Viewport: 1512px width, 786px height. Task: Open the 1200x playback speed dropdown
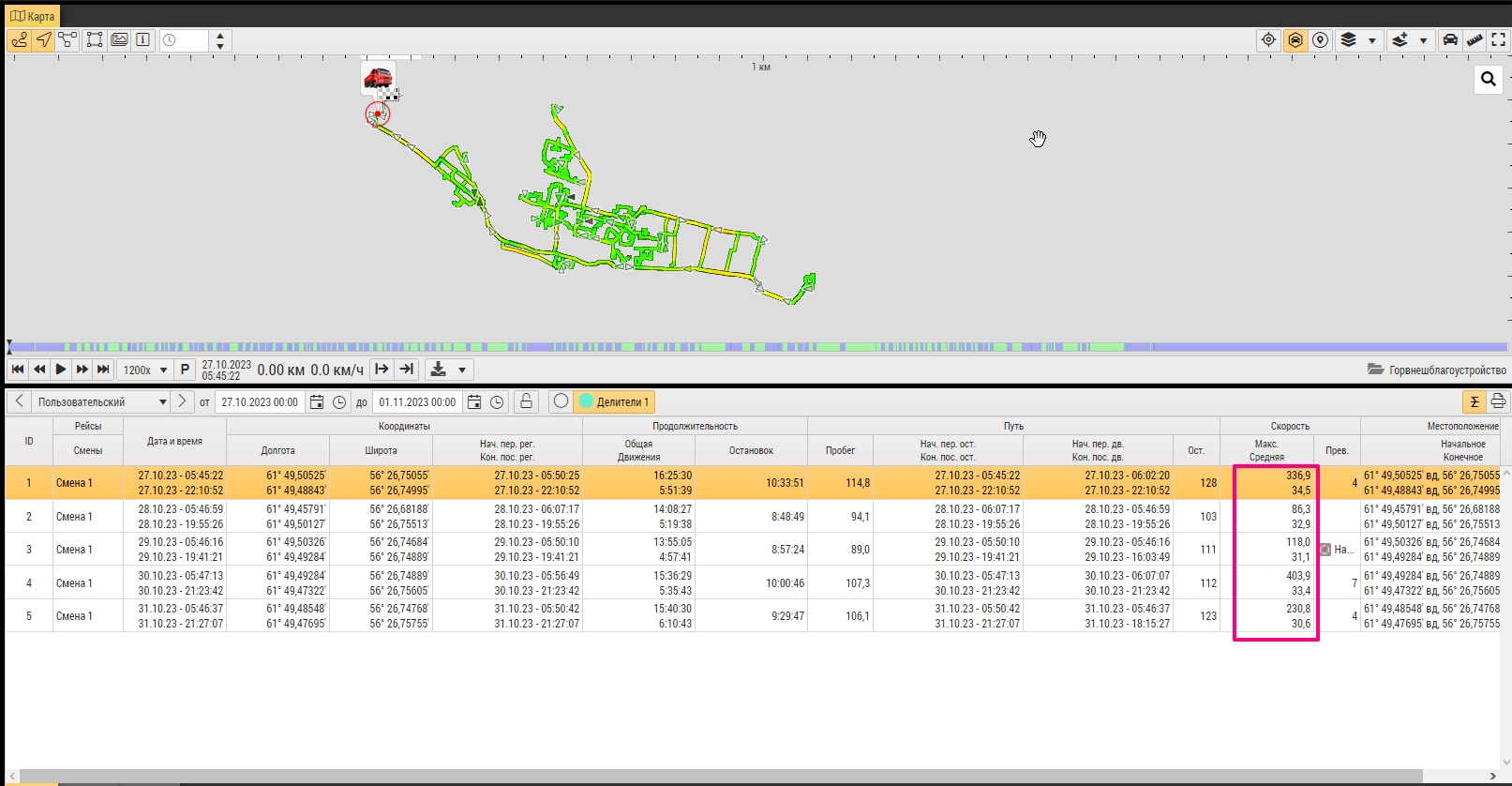tap(146, 370)
